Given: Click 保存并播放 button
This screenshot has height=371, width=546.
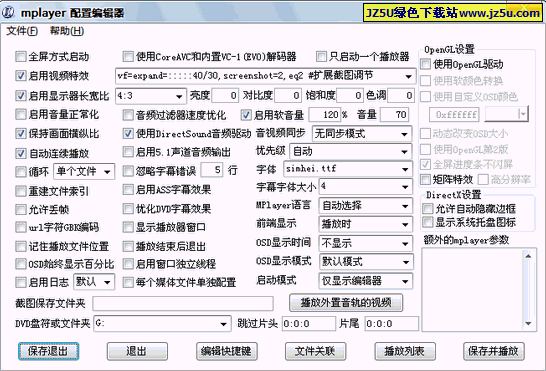Looking at the screenshot, I should 493,351.
